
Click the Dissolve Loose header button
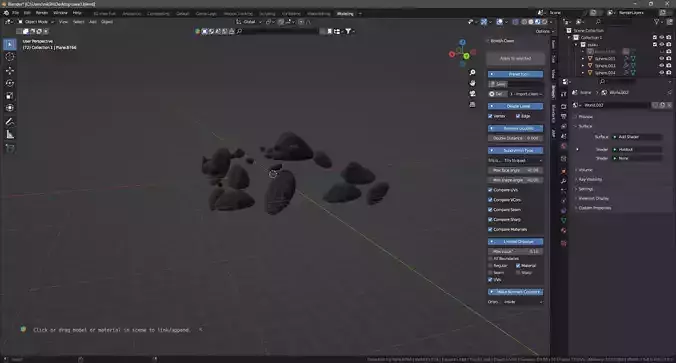[516, 106]
